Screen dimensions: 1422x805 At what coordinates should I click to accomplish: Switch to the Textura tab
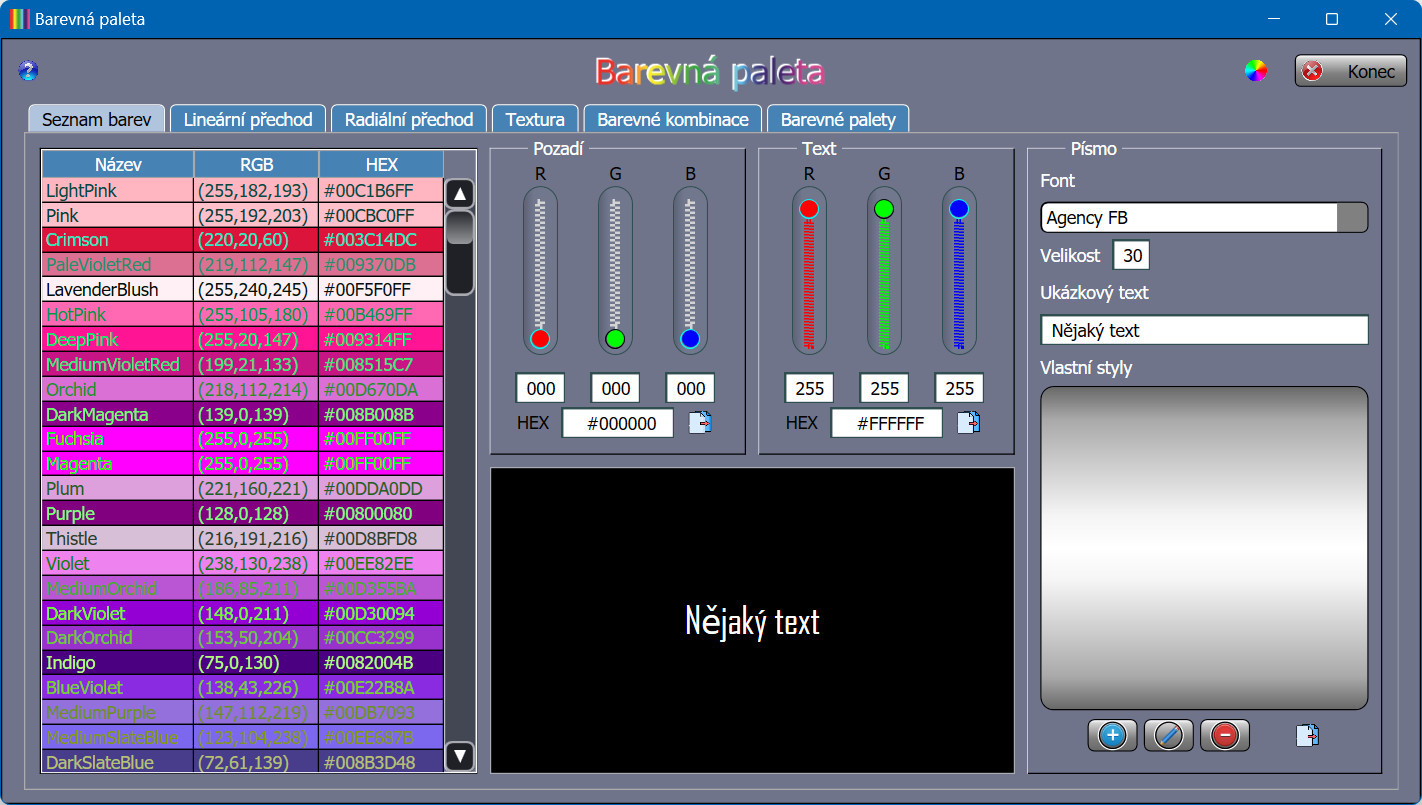535,119
